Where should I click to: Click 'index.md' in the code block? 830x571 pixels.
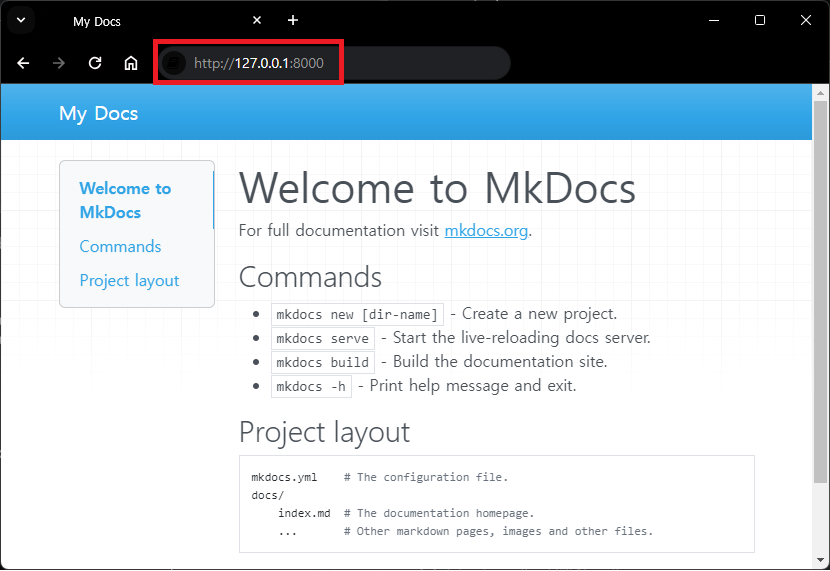point(304,513)
